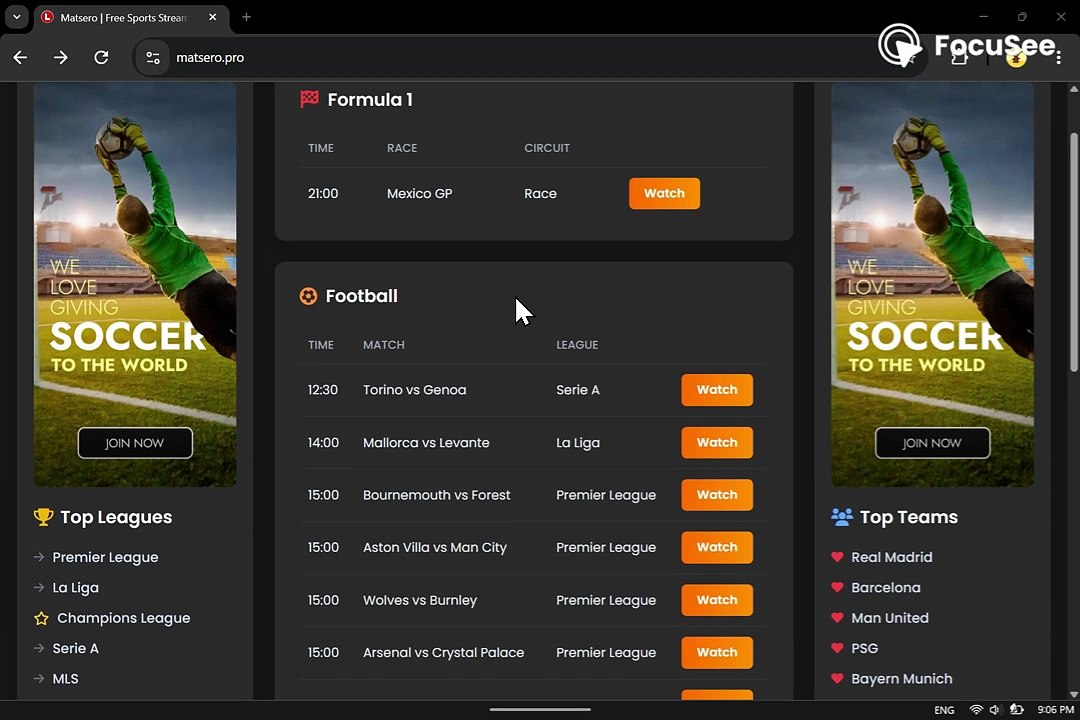Go back using browser back arrow
Screen dimensions: 1080x720
(x=21, y=57)
